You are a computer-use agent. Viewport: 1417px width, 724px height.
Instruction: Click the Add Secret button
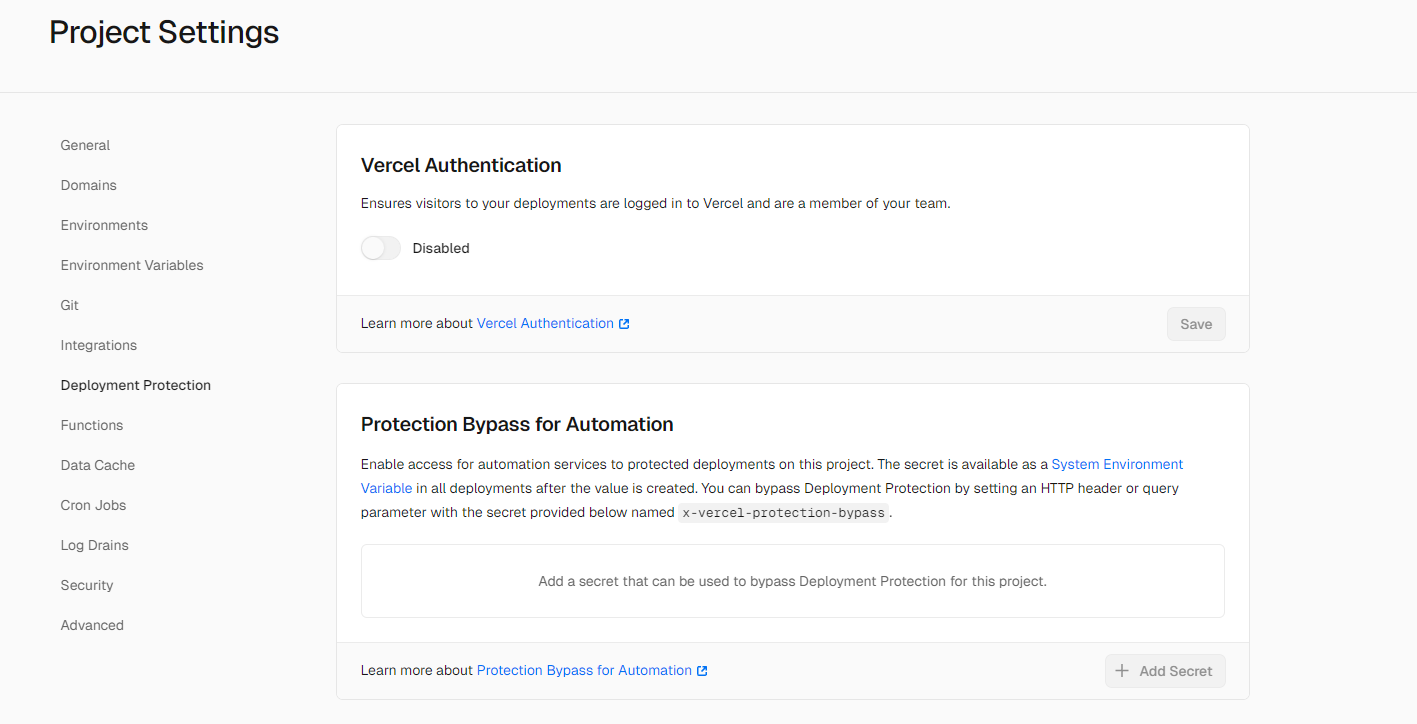click(x=1165, y=671)
